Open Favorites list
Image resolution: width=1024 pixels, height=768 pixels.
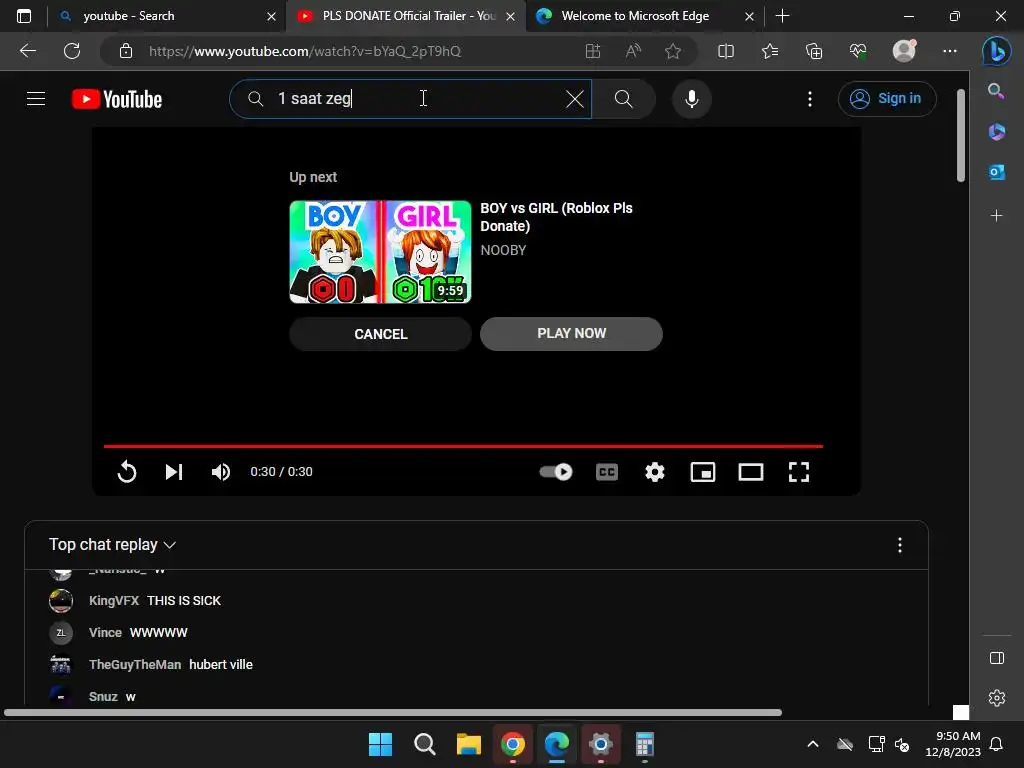770,51
